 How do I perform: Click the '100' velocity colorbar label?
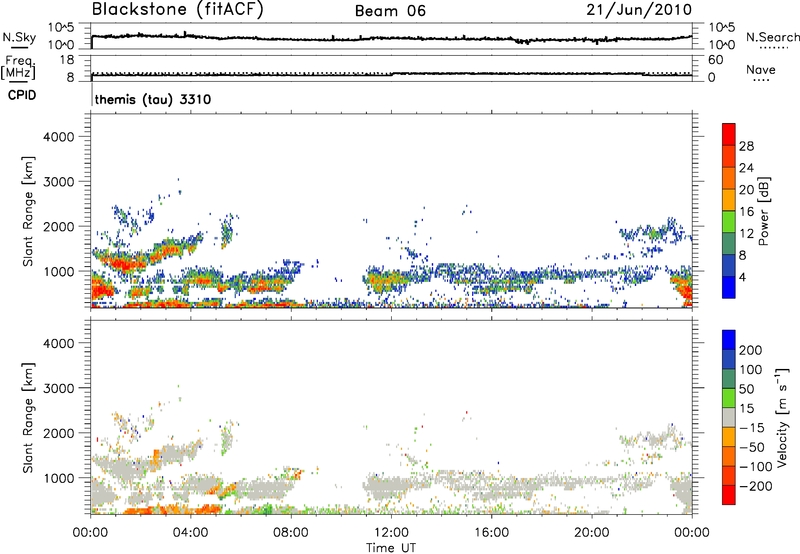[751, 370]
